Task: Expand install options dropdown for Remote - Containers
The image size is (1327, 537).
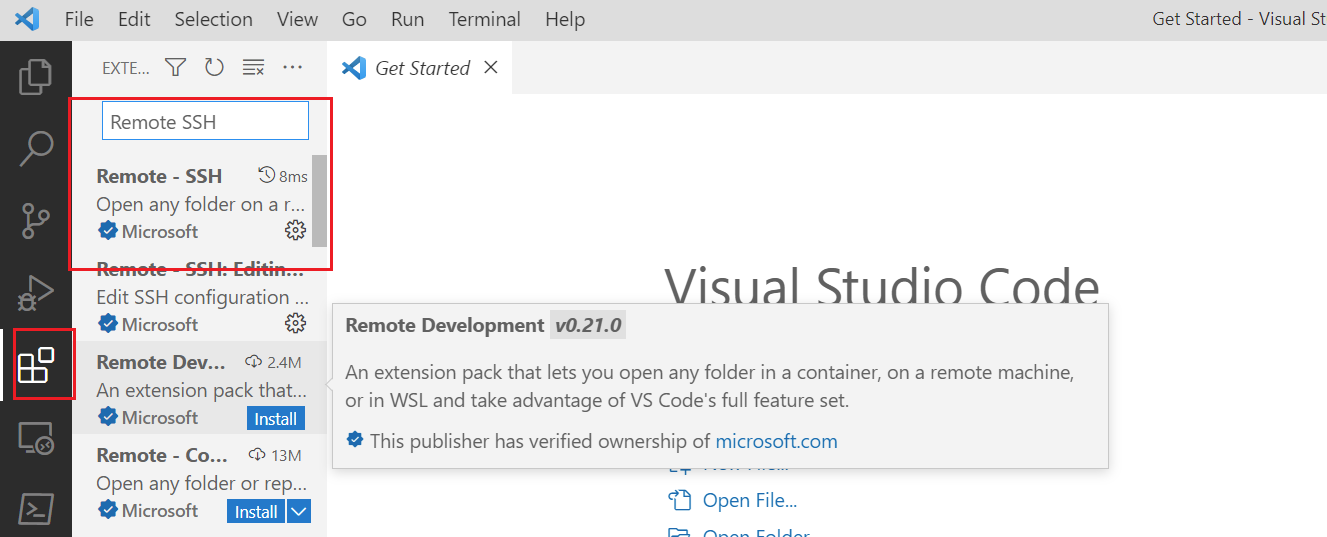Action: pos(299,511)
